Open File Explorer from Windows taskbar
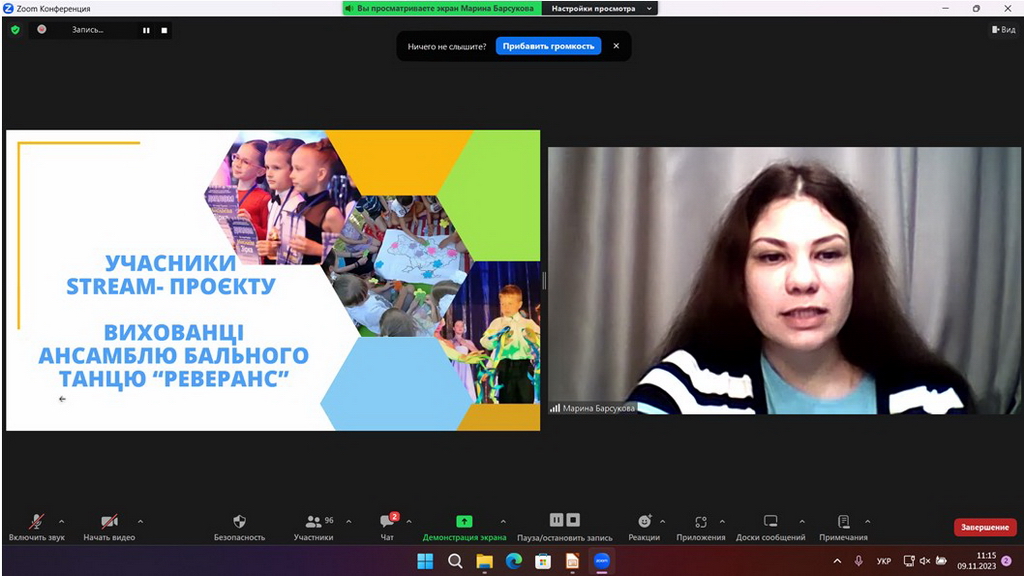The height and width of the screenshot is (576, 1024). tap(484, 561)
